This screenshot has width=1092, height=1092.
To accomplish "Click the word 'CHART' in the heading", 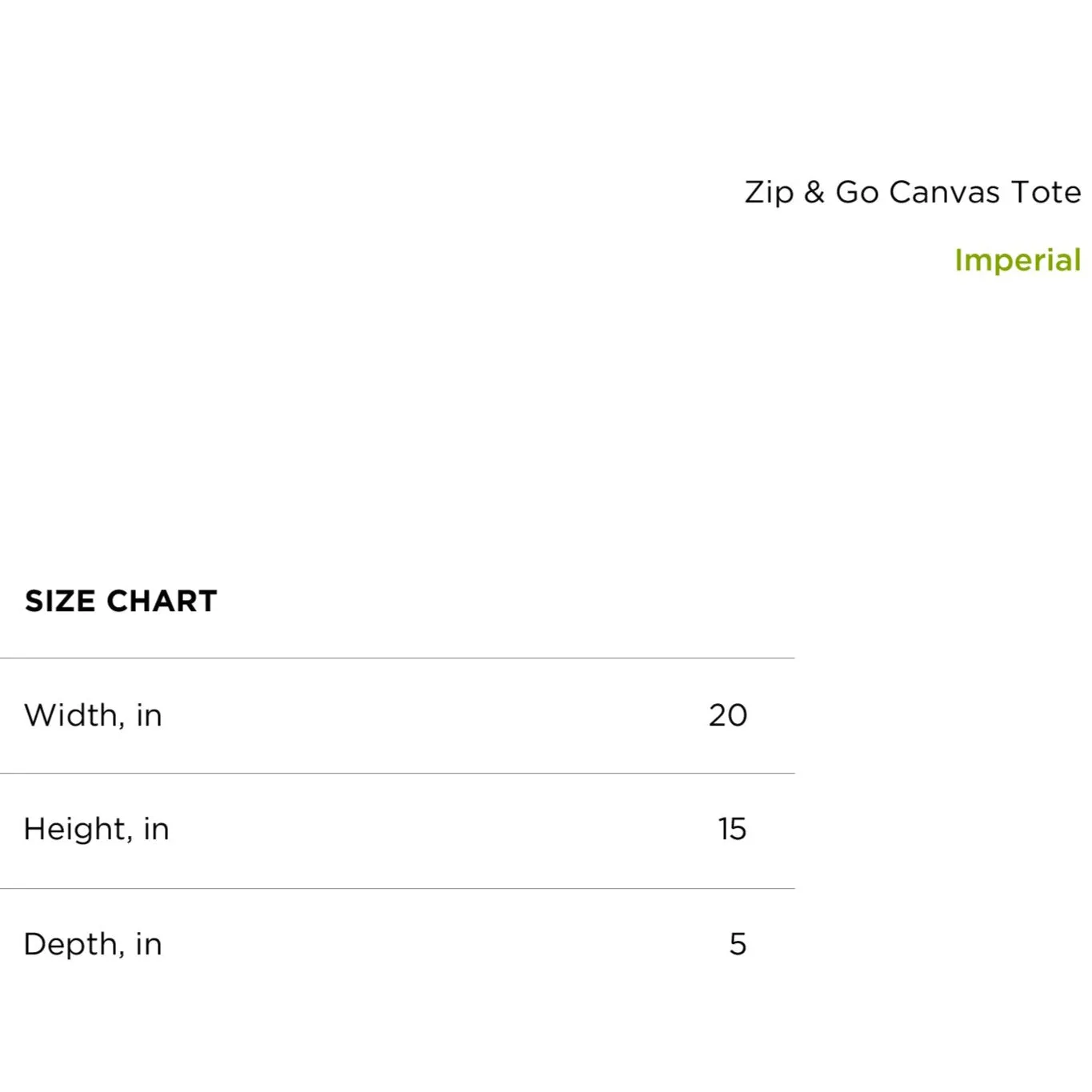I will pyautogui.click(x=162, y=601).
